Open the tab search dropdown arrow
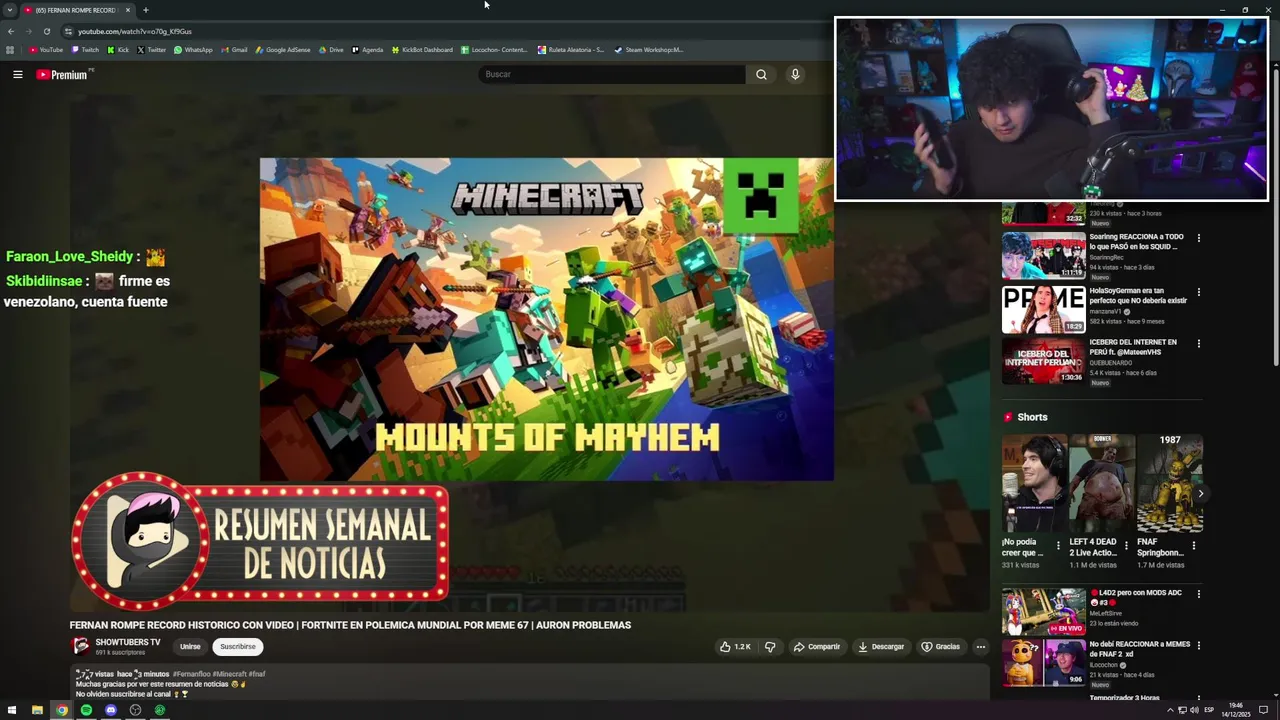 (x=10, y=10)
